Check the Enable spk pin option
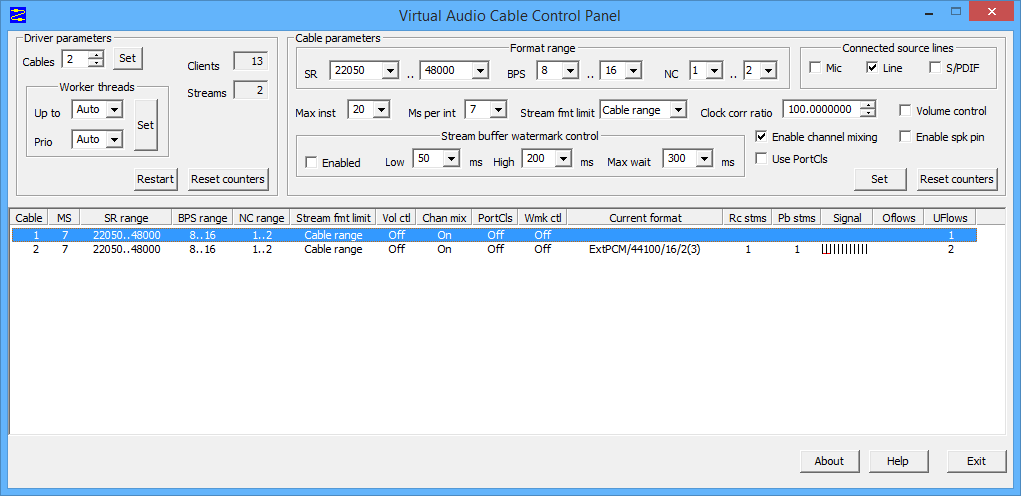This screenshot has height=496, width=1021. (905, 137)
